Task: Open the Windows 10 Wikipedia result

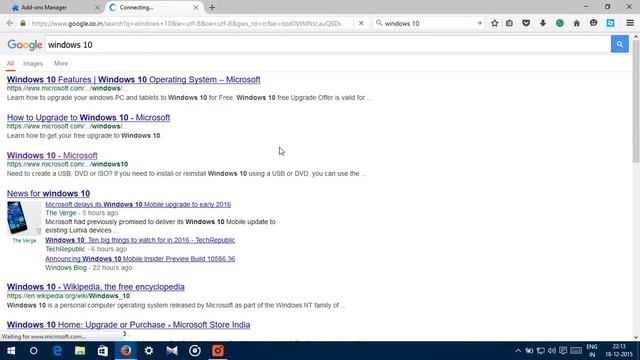Action: pyautogui.click(x=96, y=287)
